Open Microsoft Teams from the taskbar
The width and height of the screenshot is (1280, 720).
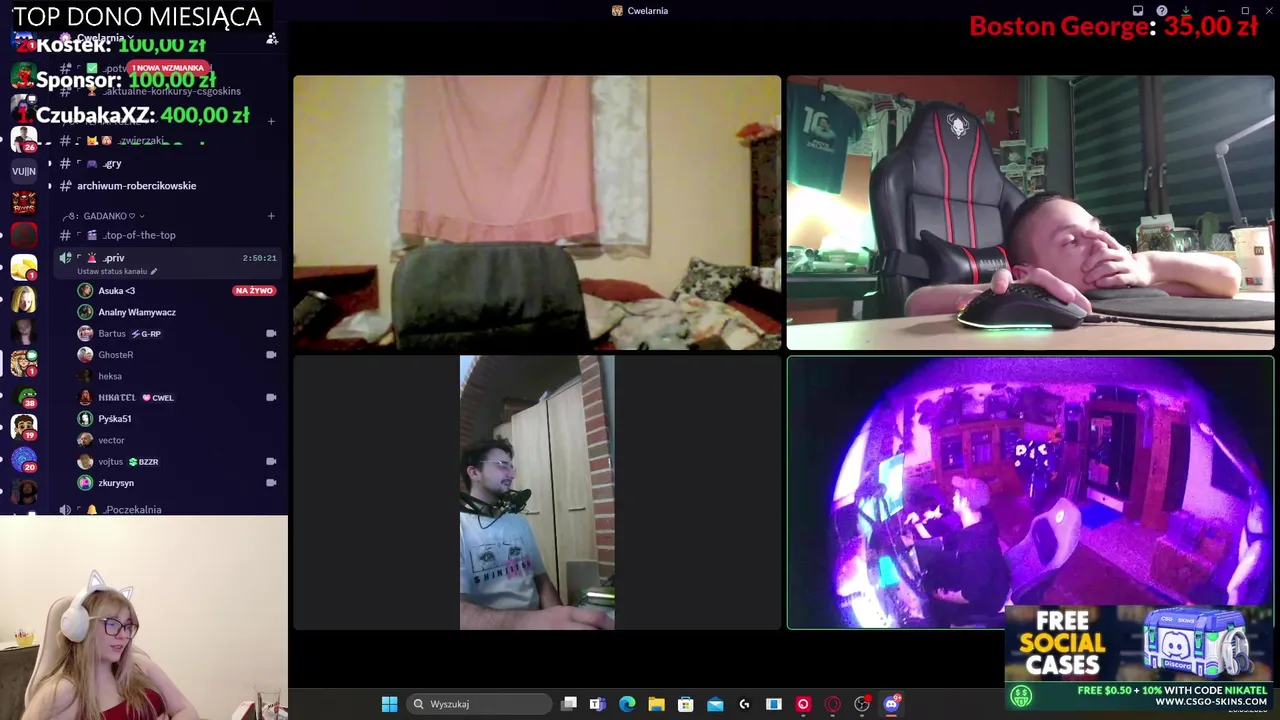click(x=597, y=704)
